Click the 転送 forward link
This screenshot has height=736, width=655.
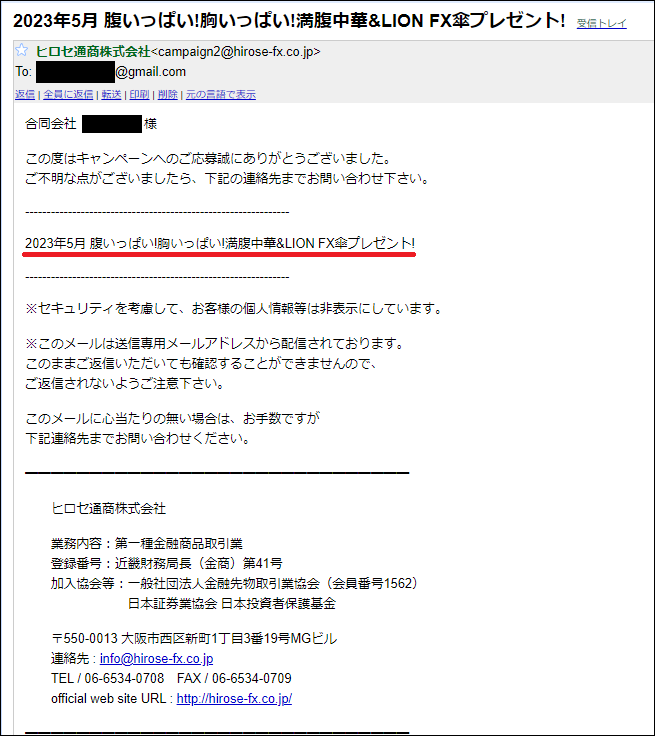[x=111, y=94]
